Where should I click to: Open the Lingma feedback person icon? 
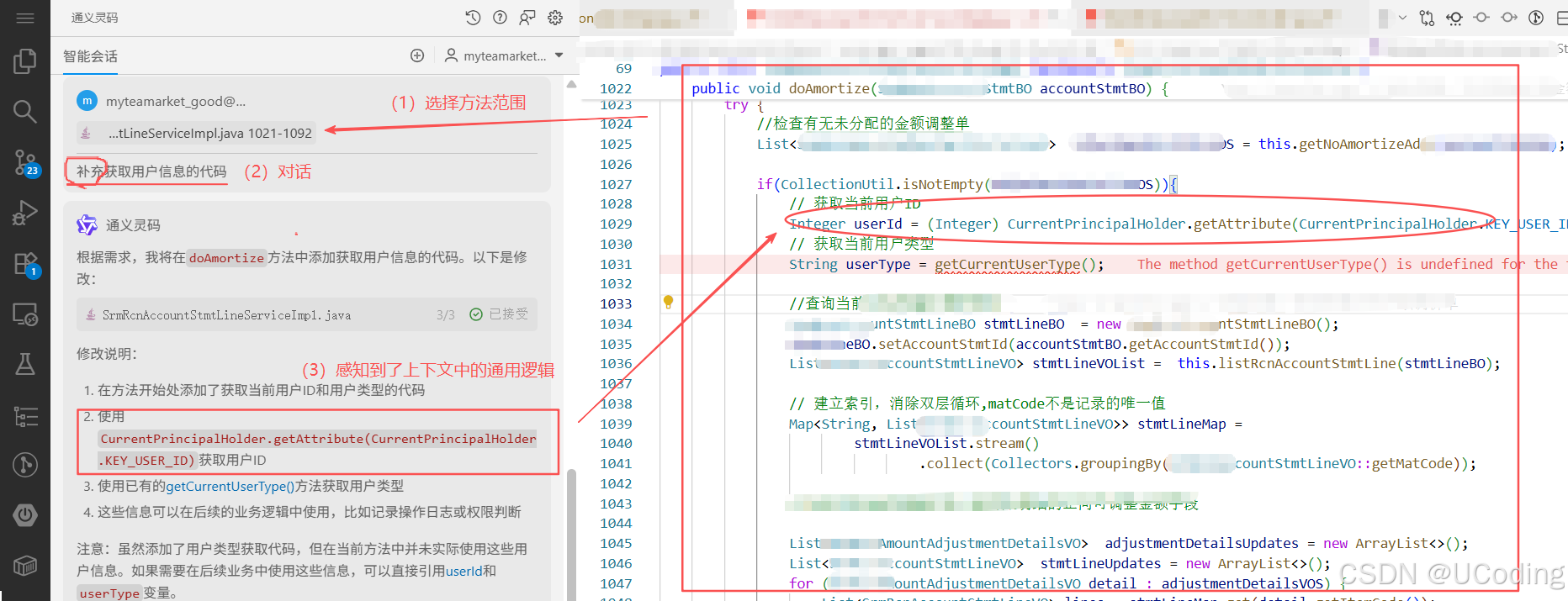tap(527, 18)
